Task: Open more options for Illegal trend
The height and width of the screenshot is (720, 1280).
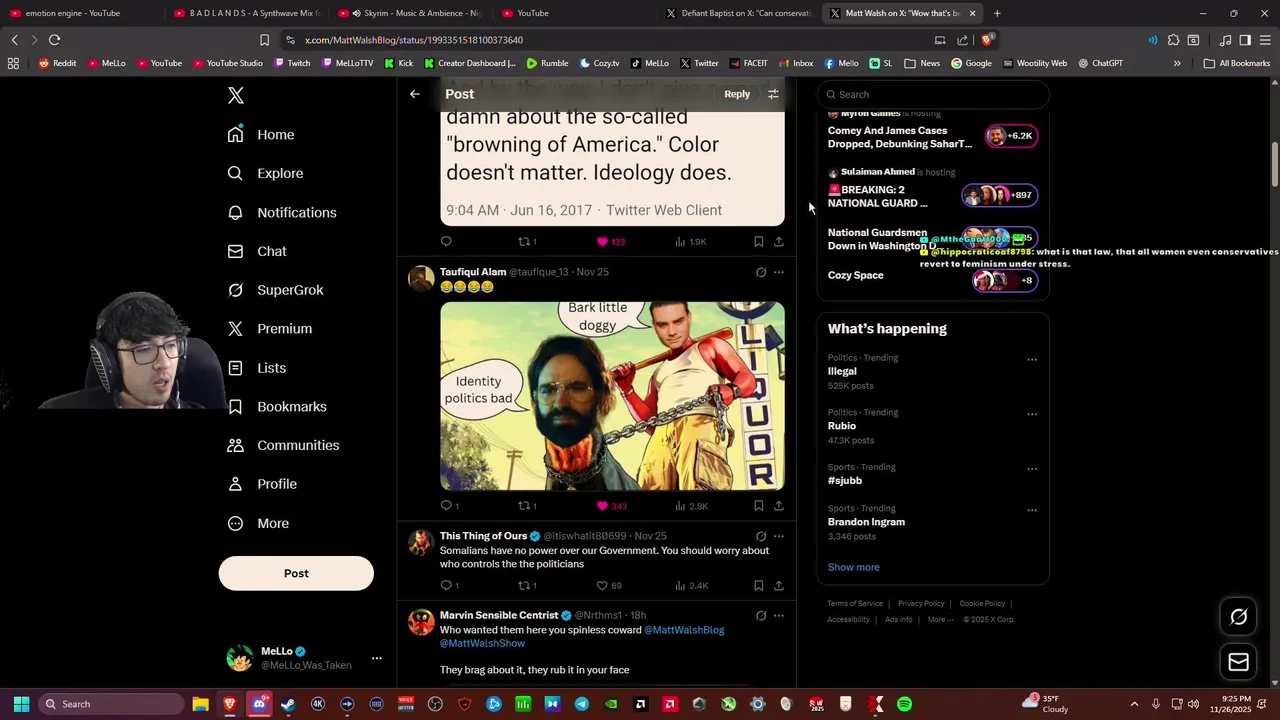Action: click(1032, 360)
